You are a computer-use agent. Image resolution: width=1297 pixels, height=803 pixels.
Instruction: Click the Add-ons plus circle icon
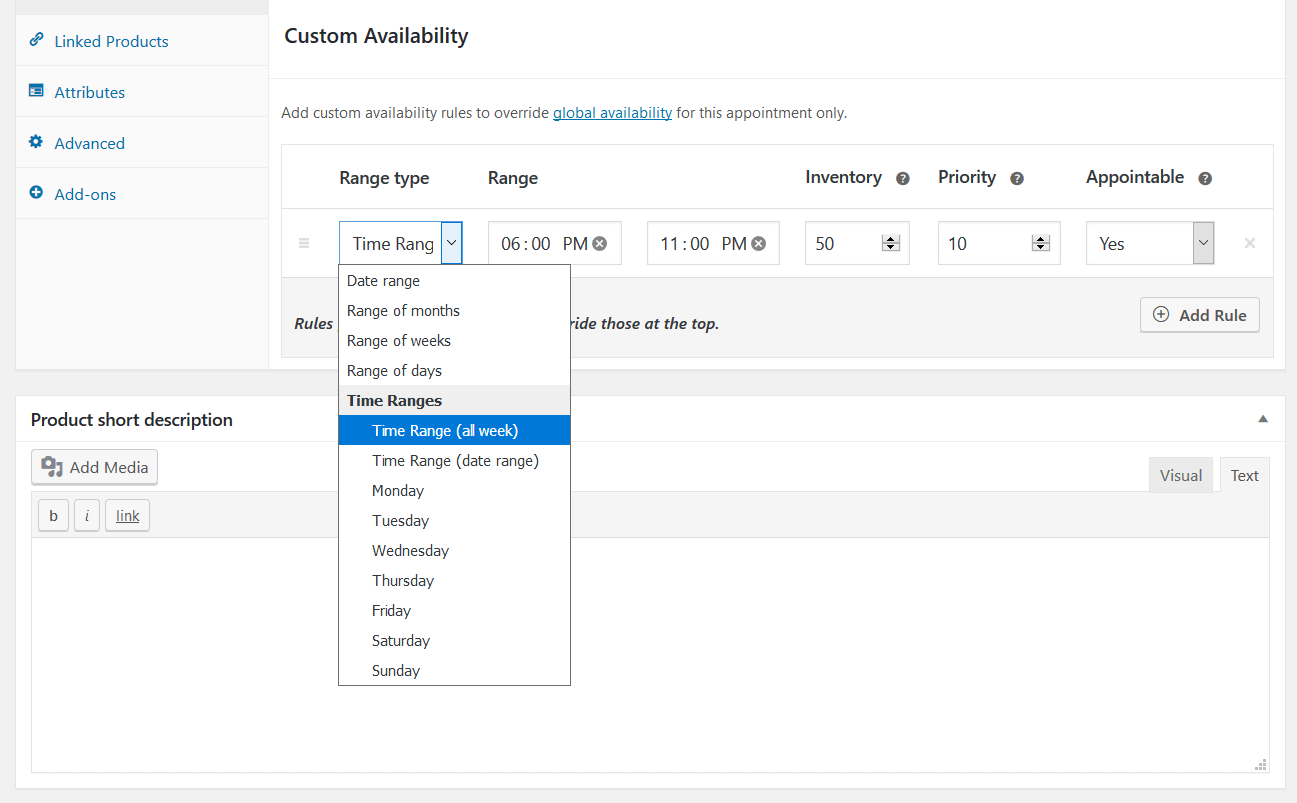point(36,193)
